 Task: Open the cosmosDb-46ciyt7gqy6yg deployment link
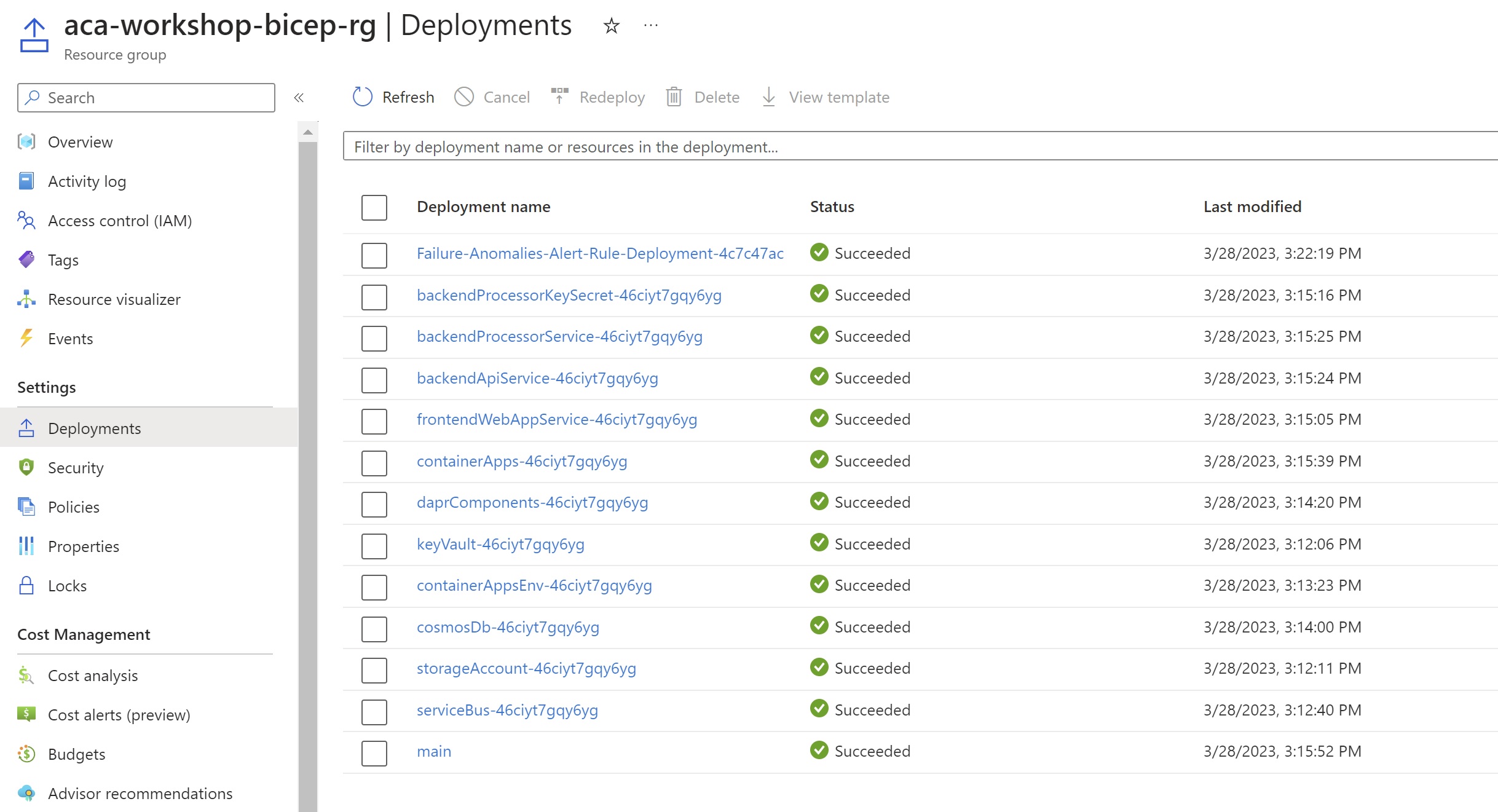coord(507,627)
